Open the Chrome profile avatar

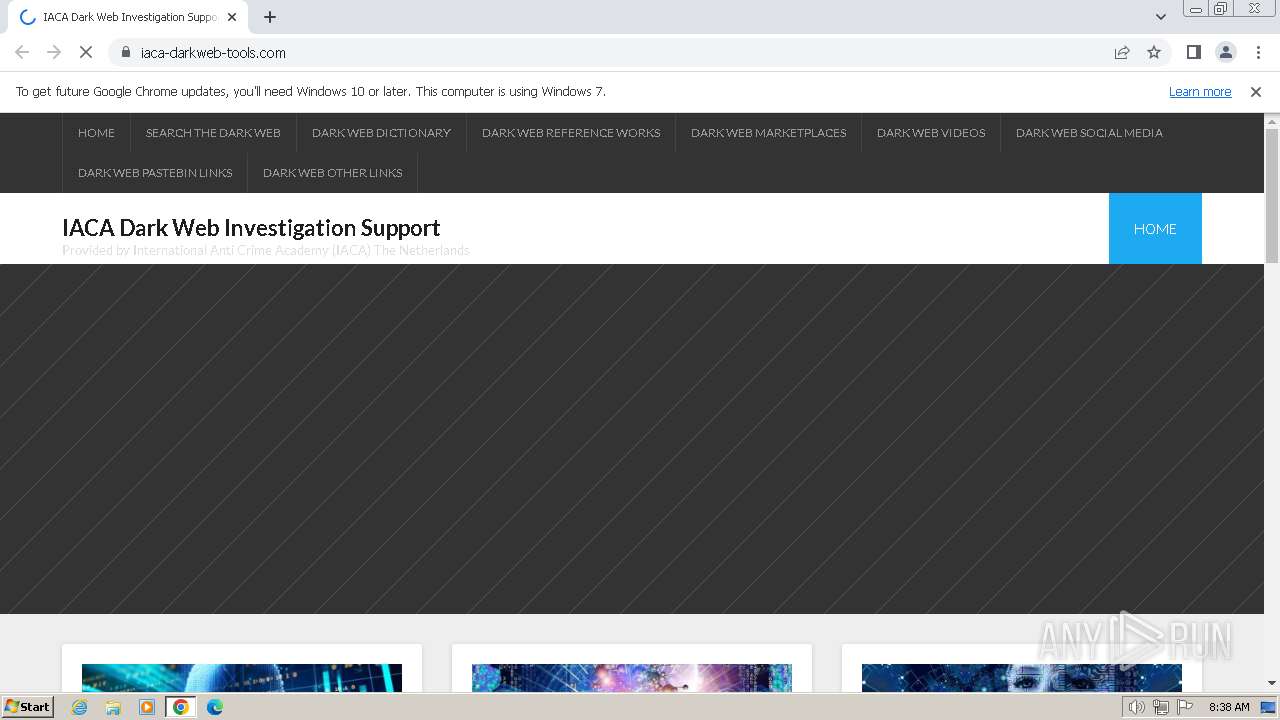(1226, 52)
